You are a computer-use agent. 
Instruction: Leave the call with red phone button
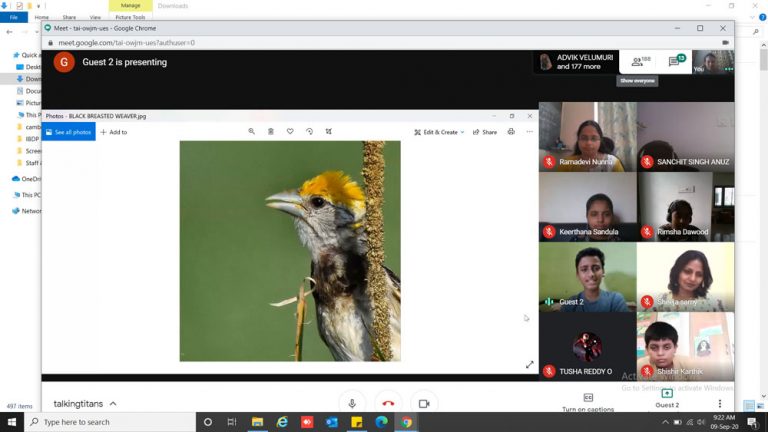(x=388, y=404)
